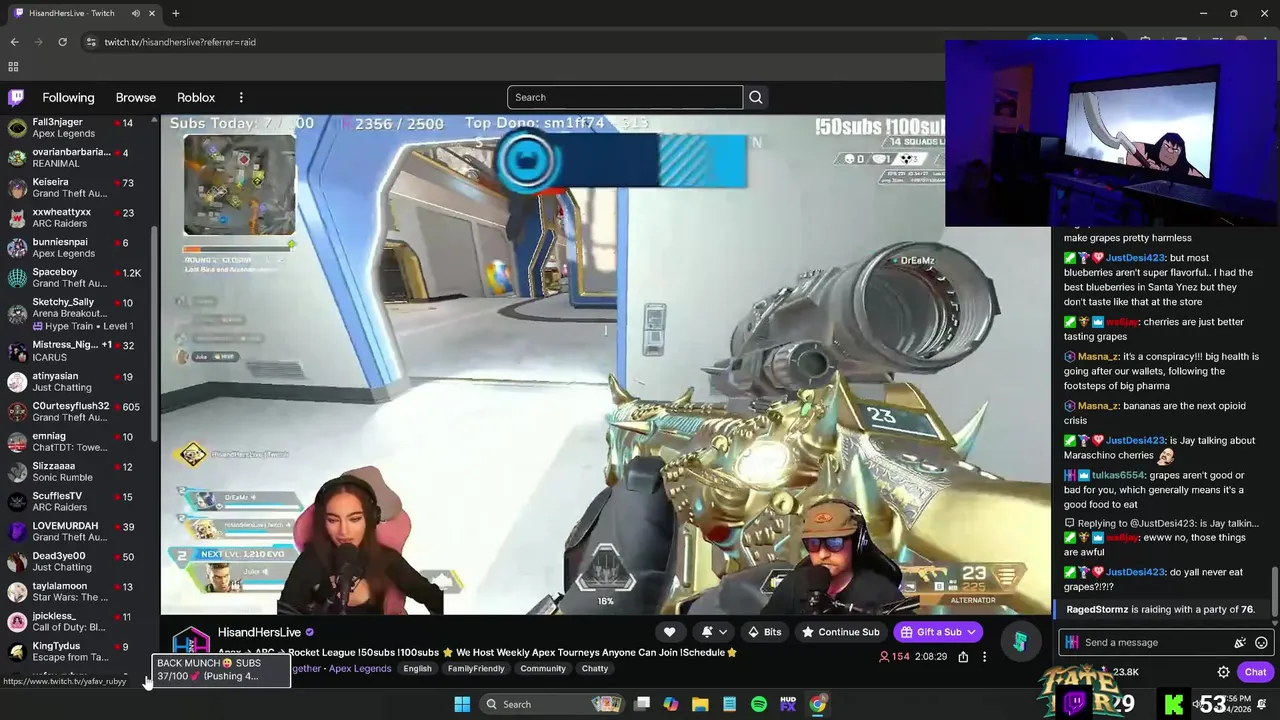Open ovarianbarbaria channel playing REANIMAL
The height and width of the screenshot is (720, 1280).
[x=78, y=158]
